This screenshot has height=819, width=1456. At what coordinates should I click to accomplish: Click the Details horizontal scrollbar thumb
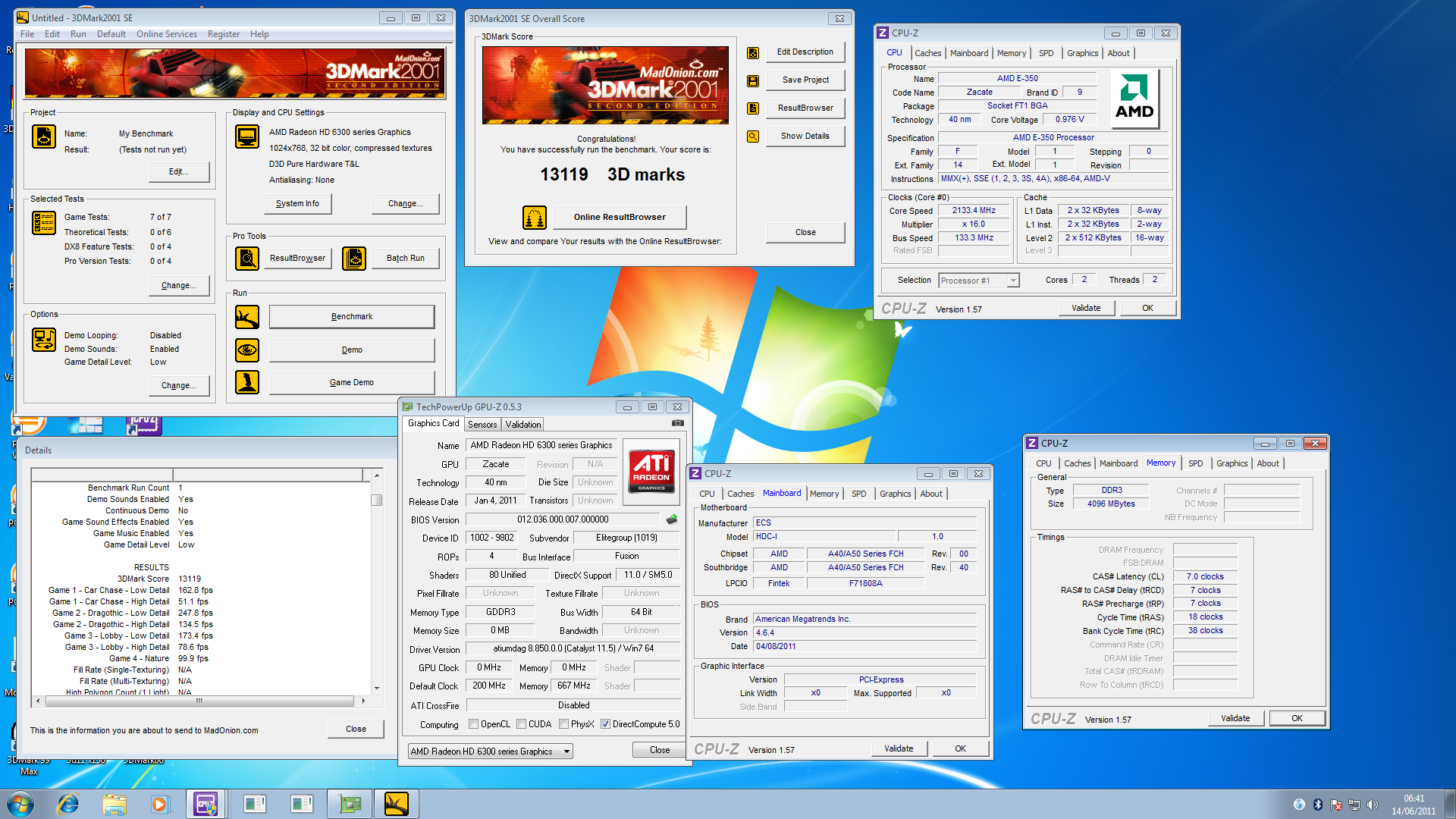pyautogui.click(x=199, y=701)
